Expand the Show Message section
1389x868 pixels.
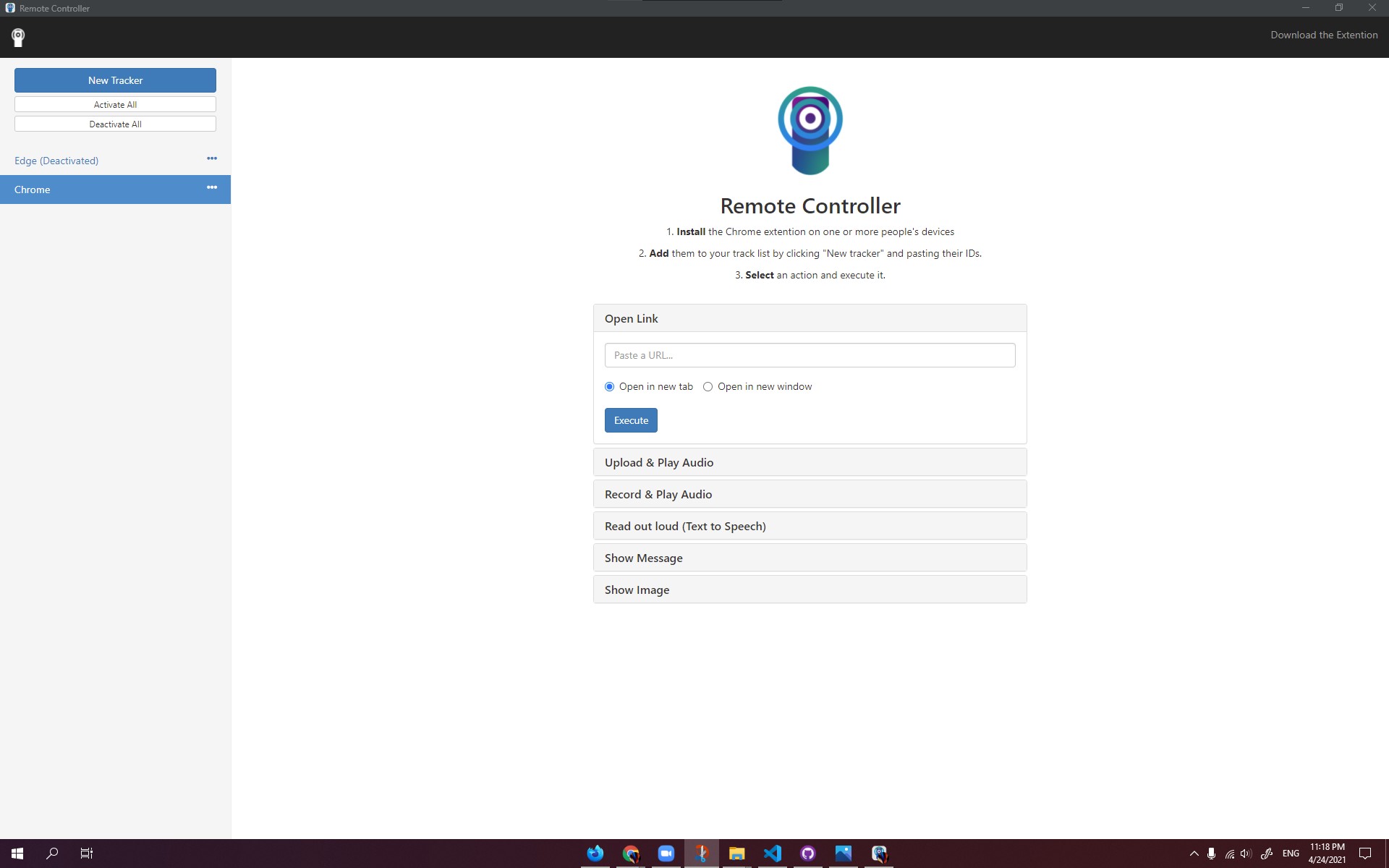click(x=810, y=558)
